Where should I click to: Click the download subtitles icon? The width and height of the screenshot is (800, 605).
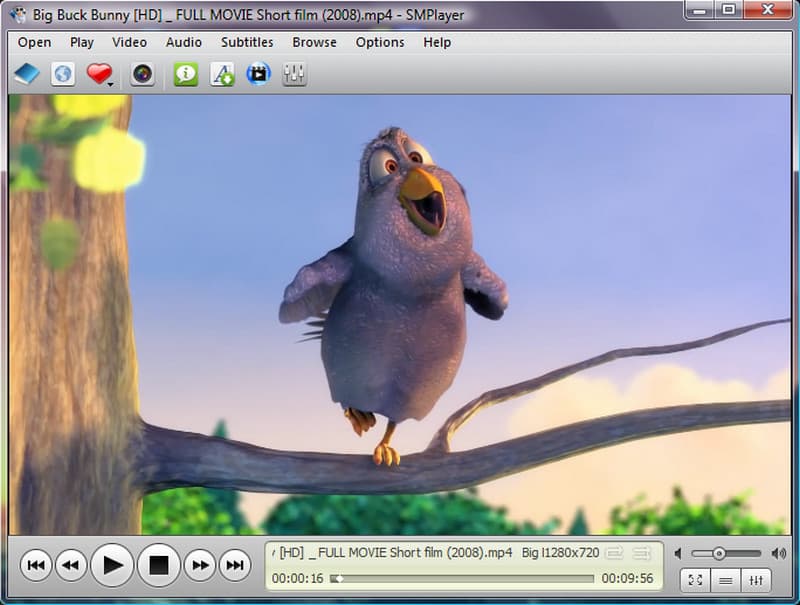pos(222,74)
